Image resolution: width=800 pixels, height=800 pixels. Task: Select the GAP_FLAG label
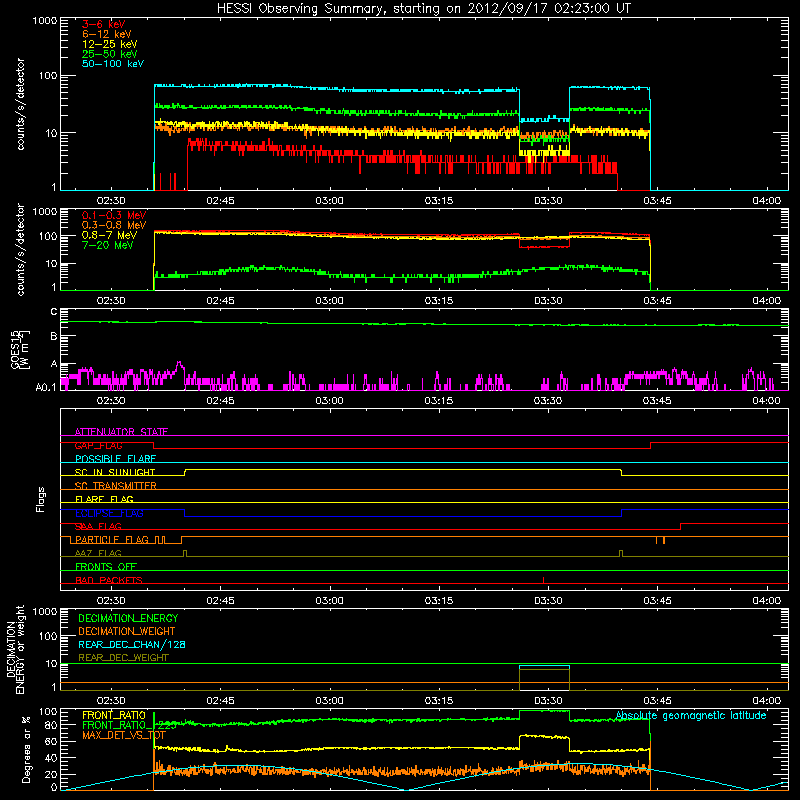[98, 445]
